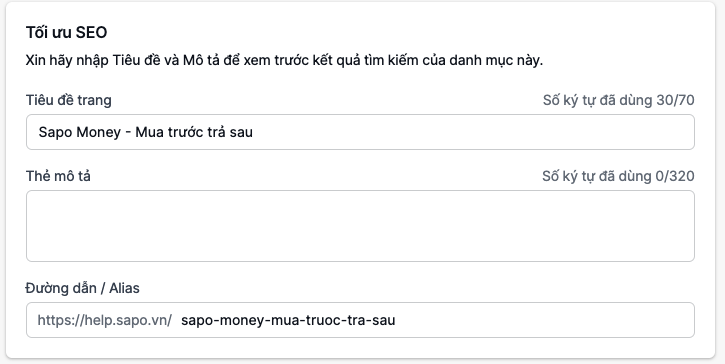Image resolution: width=725 pixels, height=364 pixels.
Task: Click the Tiêu đề trang input field
Action: (x=360, y=132)
